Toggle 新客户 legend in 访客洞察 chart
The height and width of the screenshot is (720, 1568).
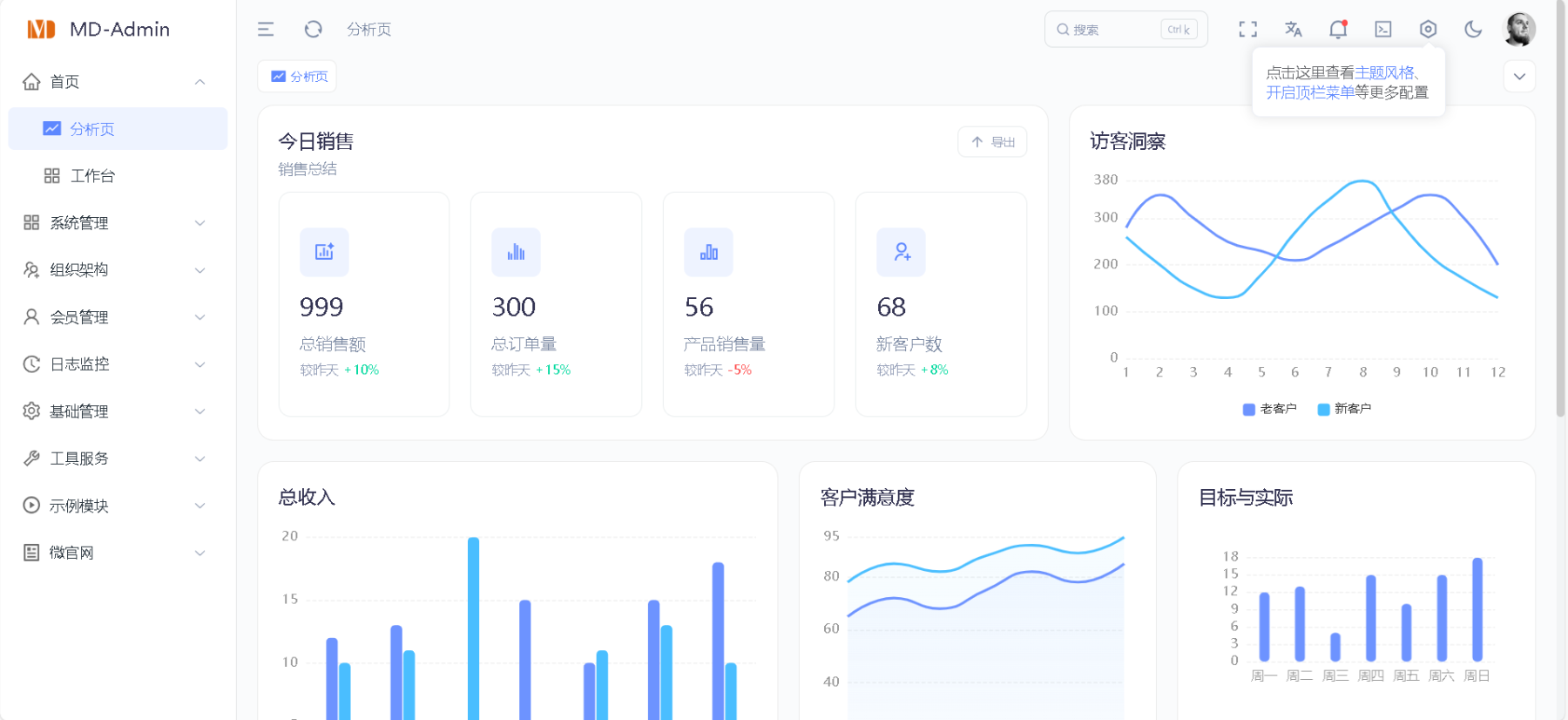coord(1344,409)
